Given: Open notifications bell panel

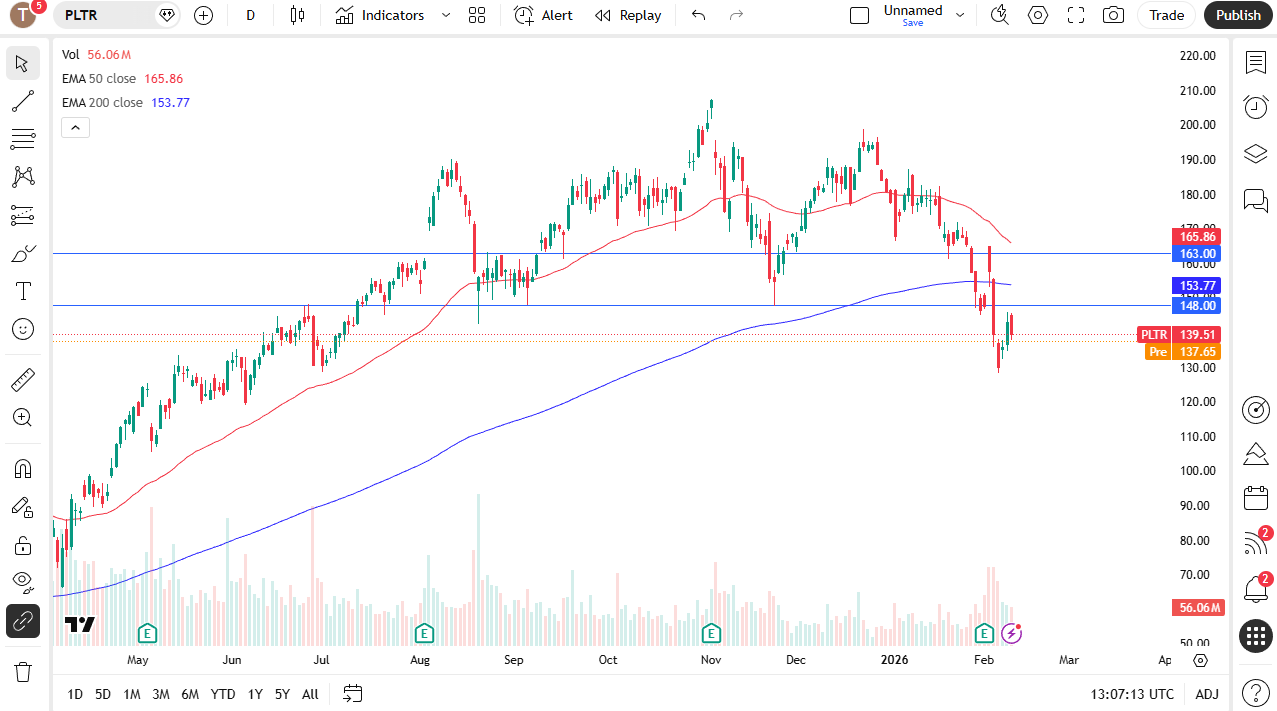Looking at the screenshot, I should tap(1256, 589).
